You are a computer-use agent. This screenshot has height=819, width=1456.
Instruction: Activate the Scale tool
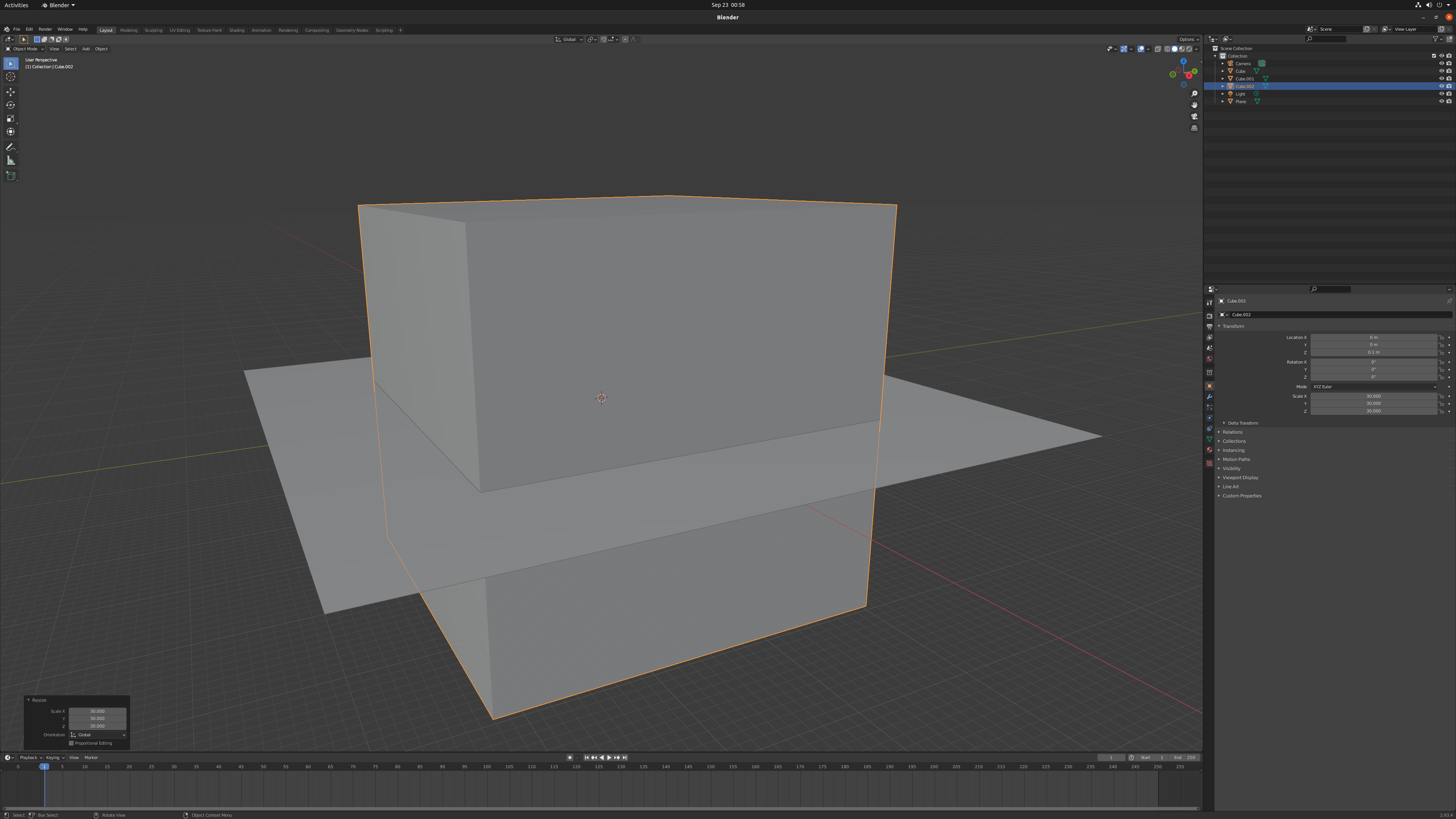[x=11, y=119]
